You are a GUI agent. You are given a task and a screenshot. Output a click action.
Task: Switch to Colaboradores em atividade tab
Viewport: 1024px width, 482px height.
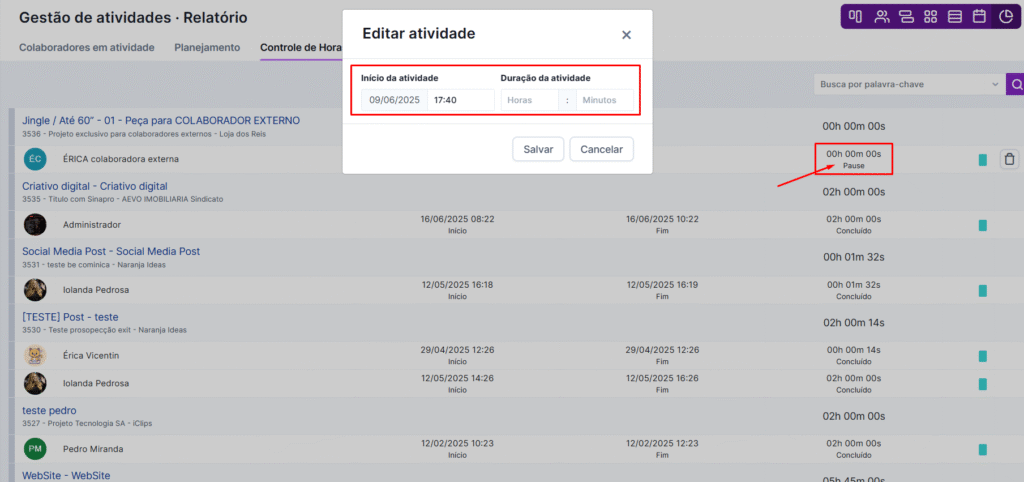pyautogui.click(x=87, y=48)
